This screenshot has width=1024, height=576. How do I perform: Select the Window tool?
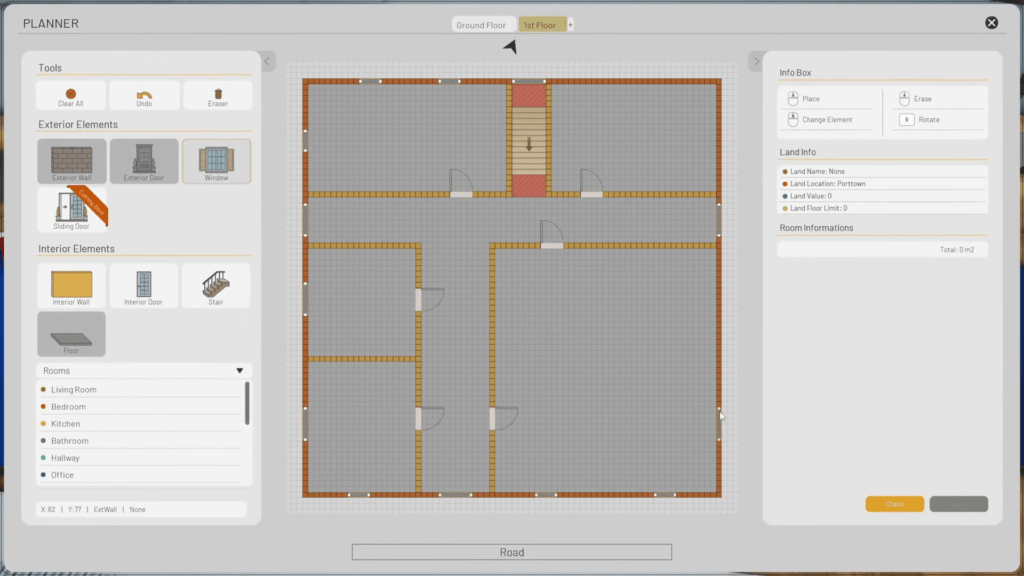point(216,160)
